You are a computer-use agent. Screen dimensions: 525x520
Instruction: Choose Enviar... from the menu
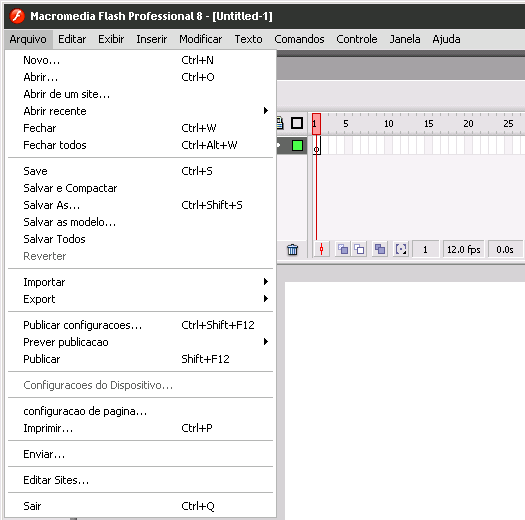141,454
